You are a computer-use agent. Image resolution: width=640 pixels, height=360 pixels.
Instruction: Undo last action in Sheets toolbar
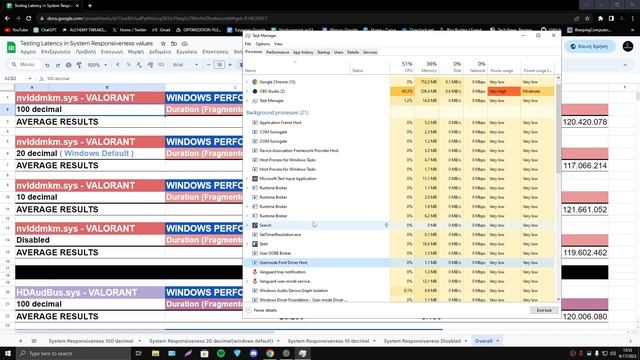(47, 65)
